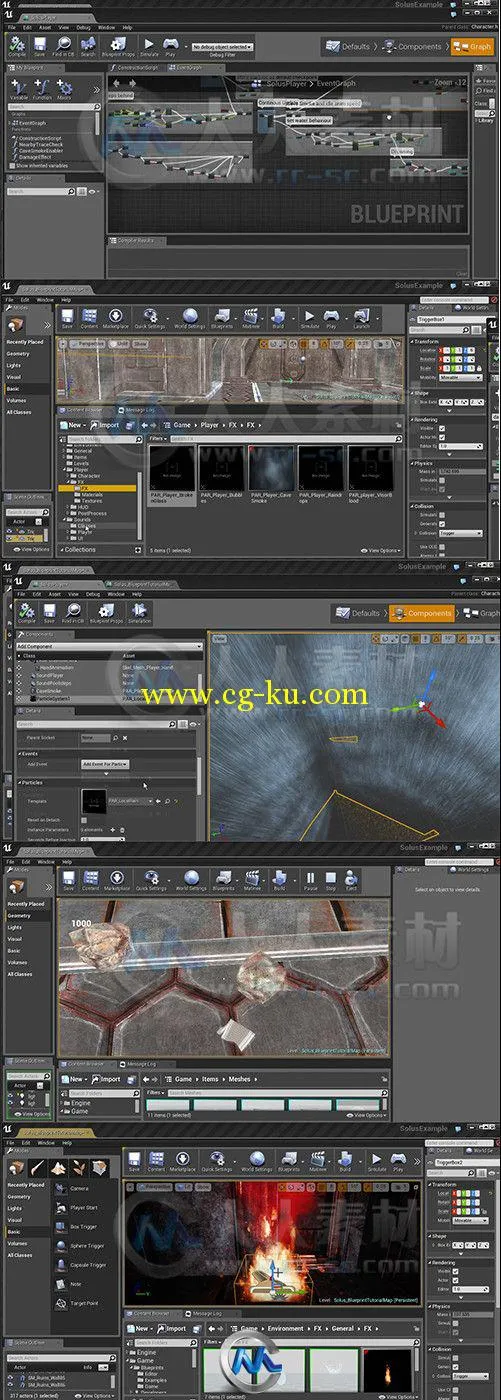Pause the running game in the level editor
The height and width of the screenshot is (1400, 501).
309,880
